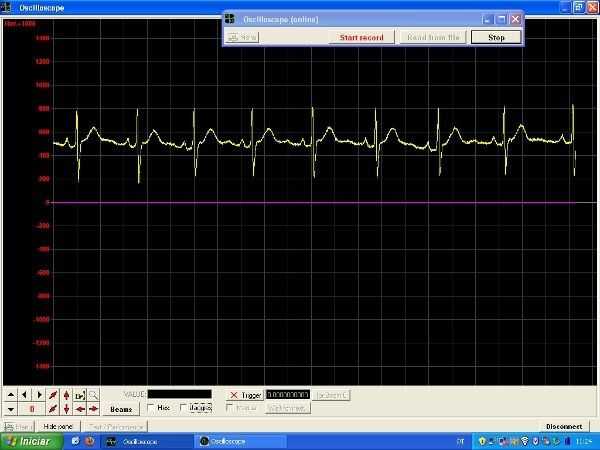Click the first quick launch icon in taskbar
The width and height of the screenshot is (600, 450).
pyautogui.click(x=75, y=441)
